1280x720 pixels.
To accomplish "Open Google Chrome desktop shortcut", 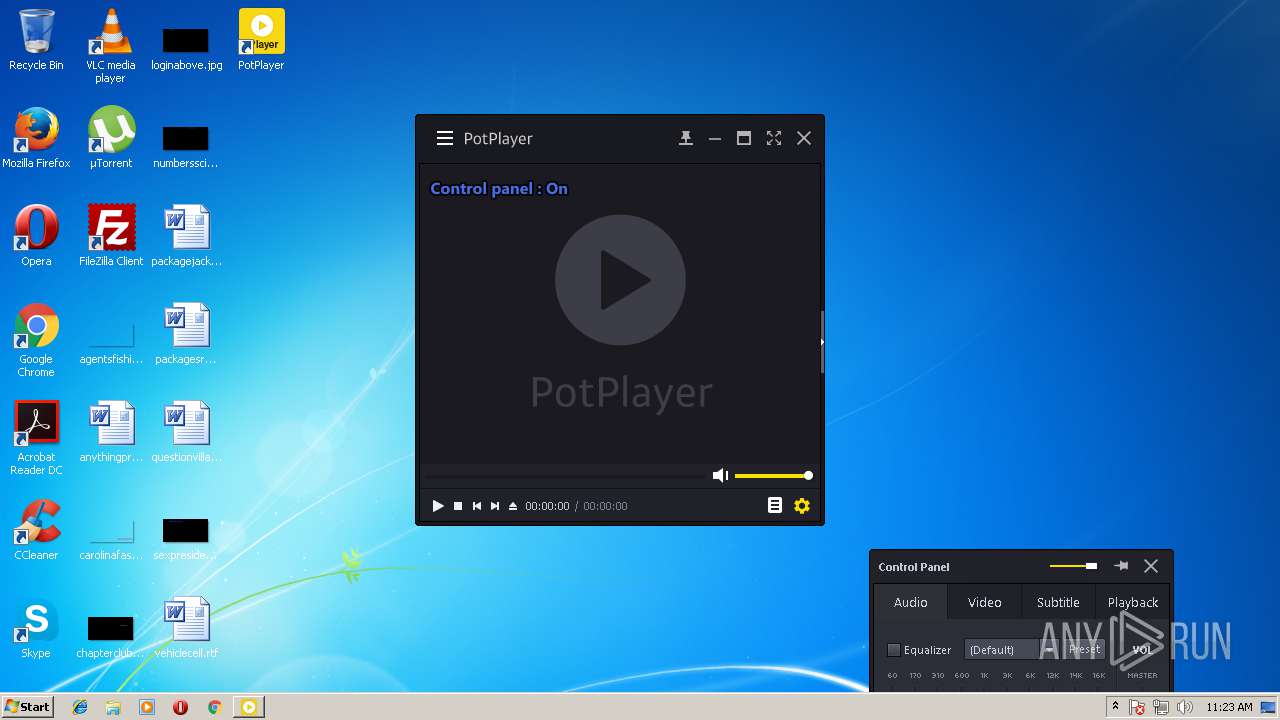I will tap(36, 341).
